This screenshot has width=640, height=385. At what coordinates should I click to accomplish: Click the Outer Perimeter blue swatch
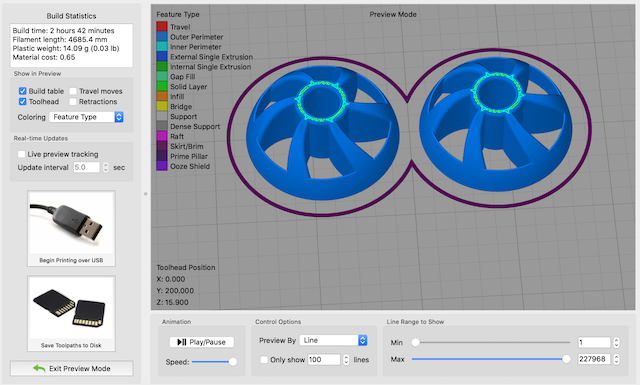click(162, 37)
